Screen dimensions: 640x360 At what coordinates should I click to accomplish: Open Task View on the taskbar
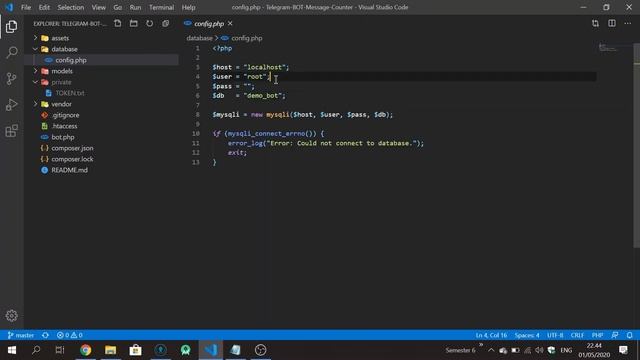60,350
